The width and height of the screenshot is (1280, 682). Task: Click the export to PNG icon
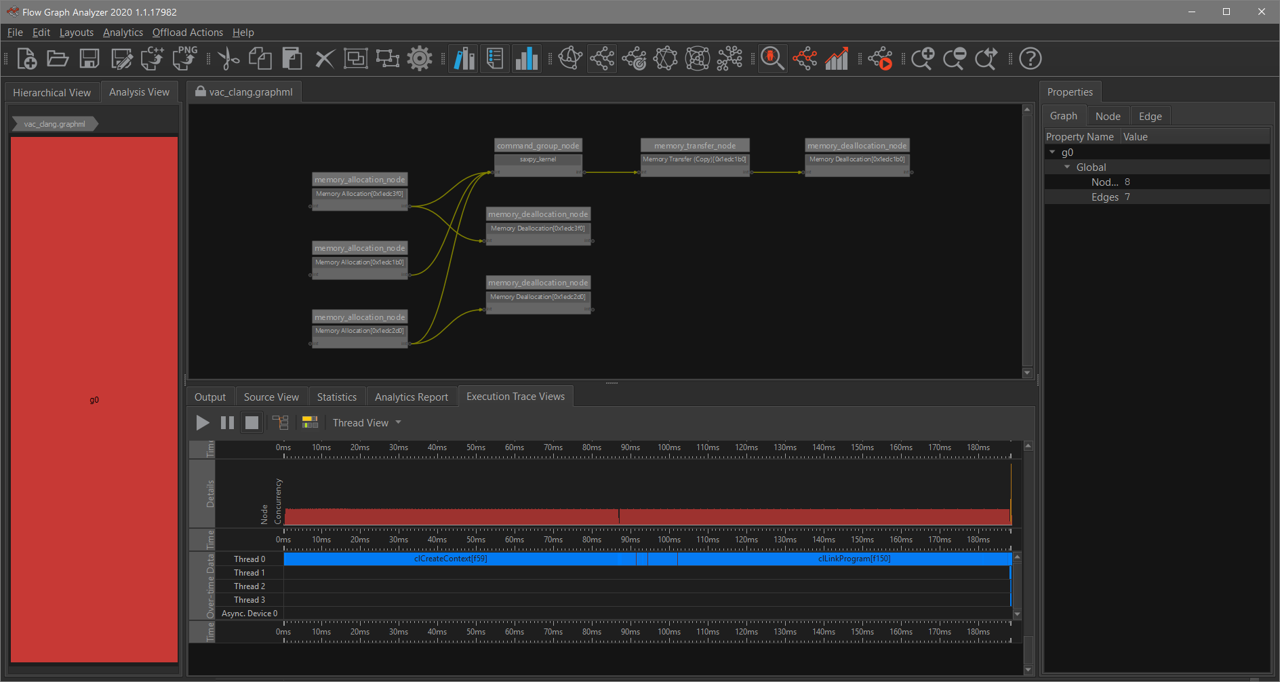(x=186, y=58)
